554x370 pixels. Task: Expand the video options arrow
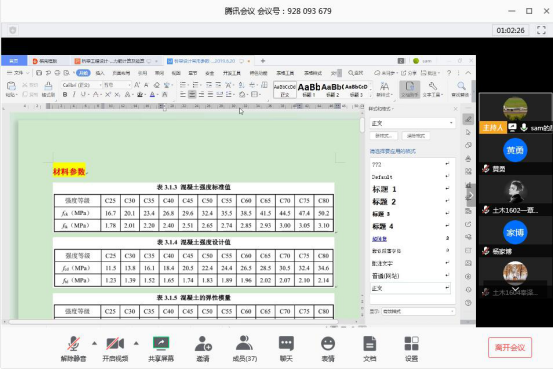[x=136, y=343]
